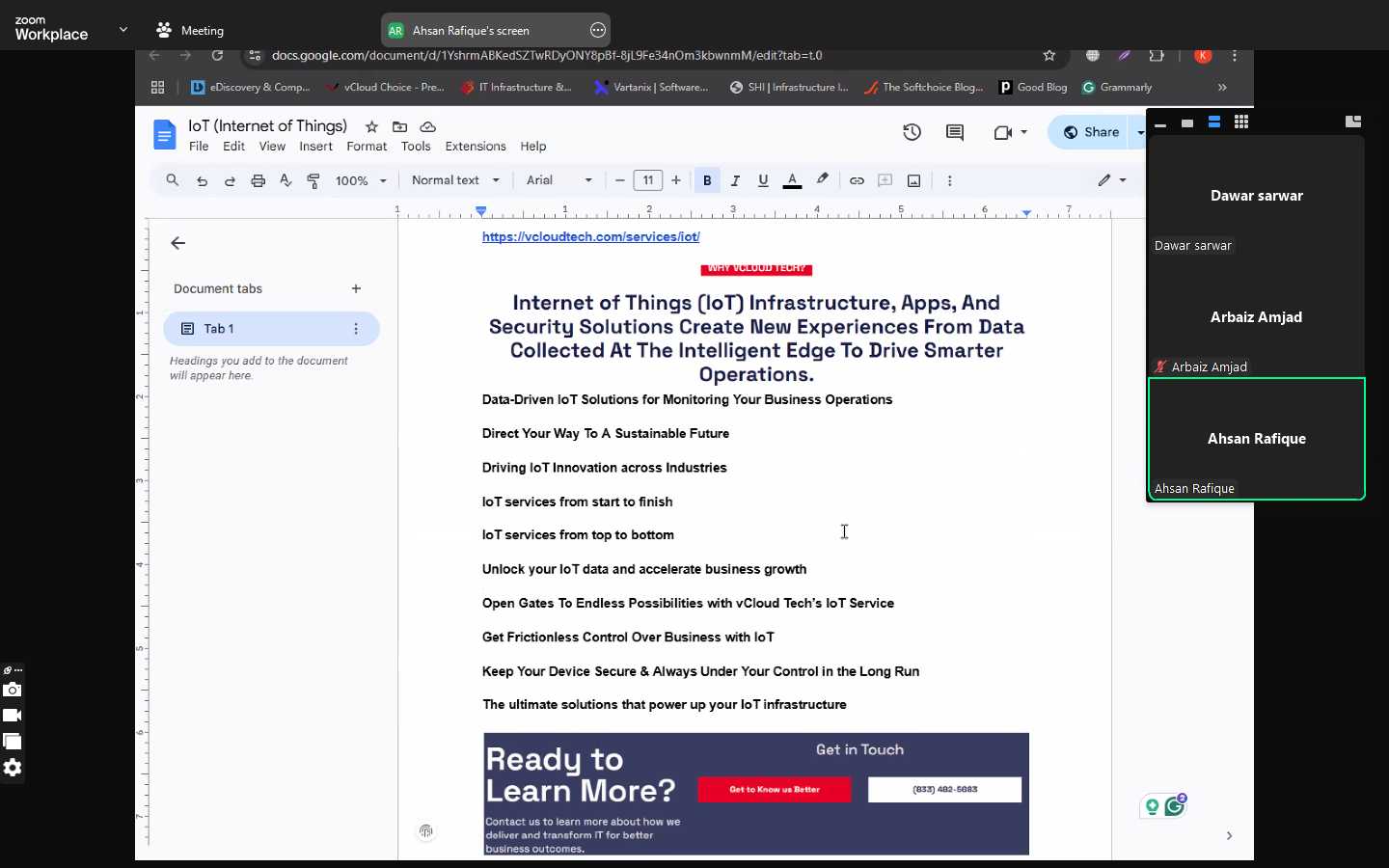Undo the last edit
1389x868 pixels.
click(202, 180)
